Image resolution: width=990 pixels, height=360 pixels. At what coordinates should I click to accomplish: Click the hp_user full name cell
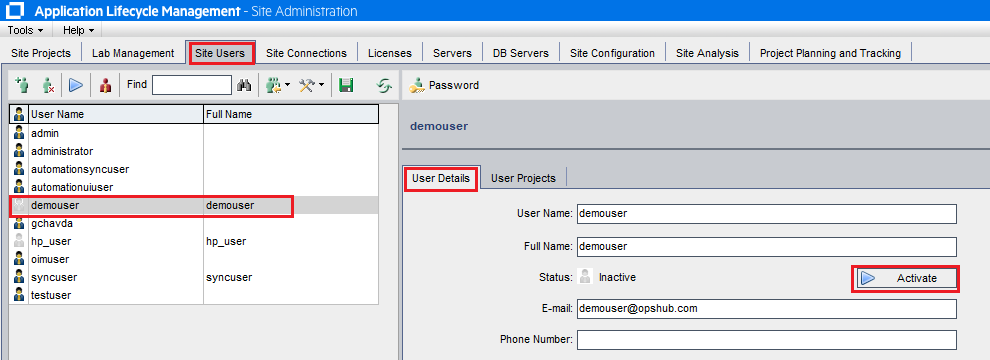click(291, 241)
